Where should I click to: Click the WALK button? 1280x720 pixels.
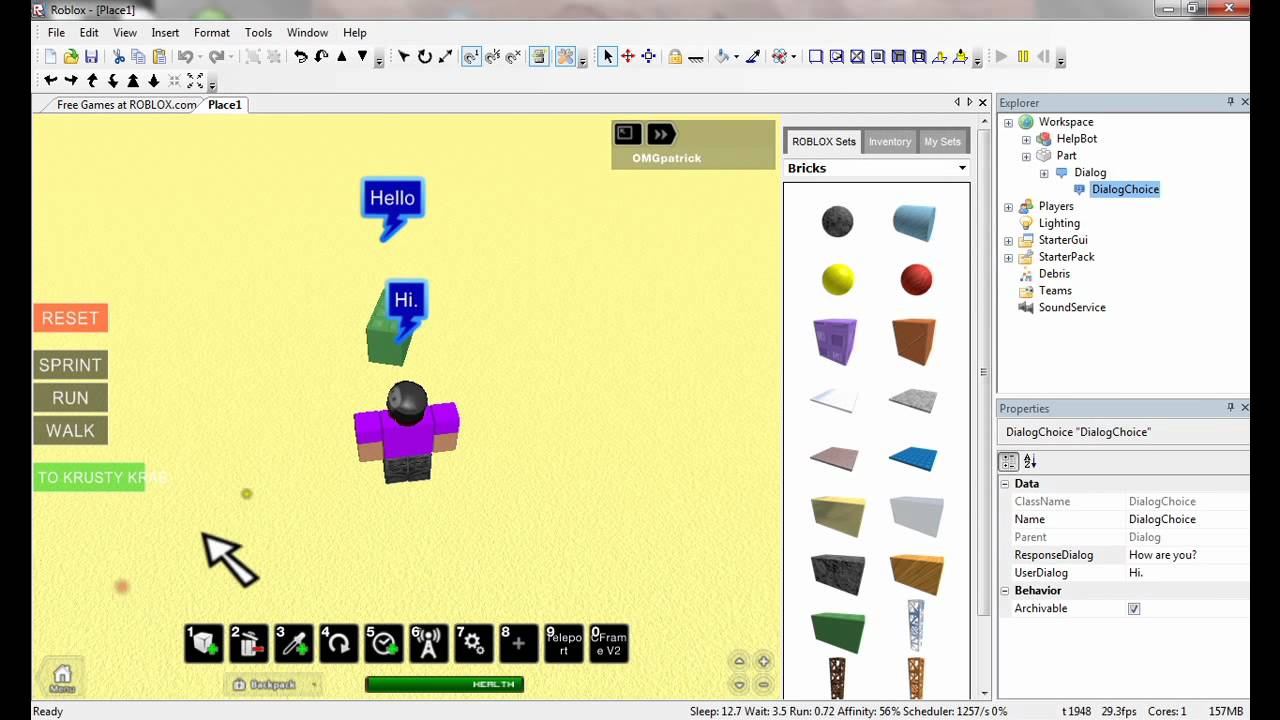point(70,431)
